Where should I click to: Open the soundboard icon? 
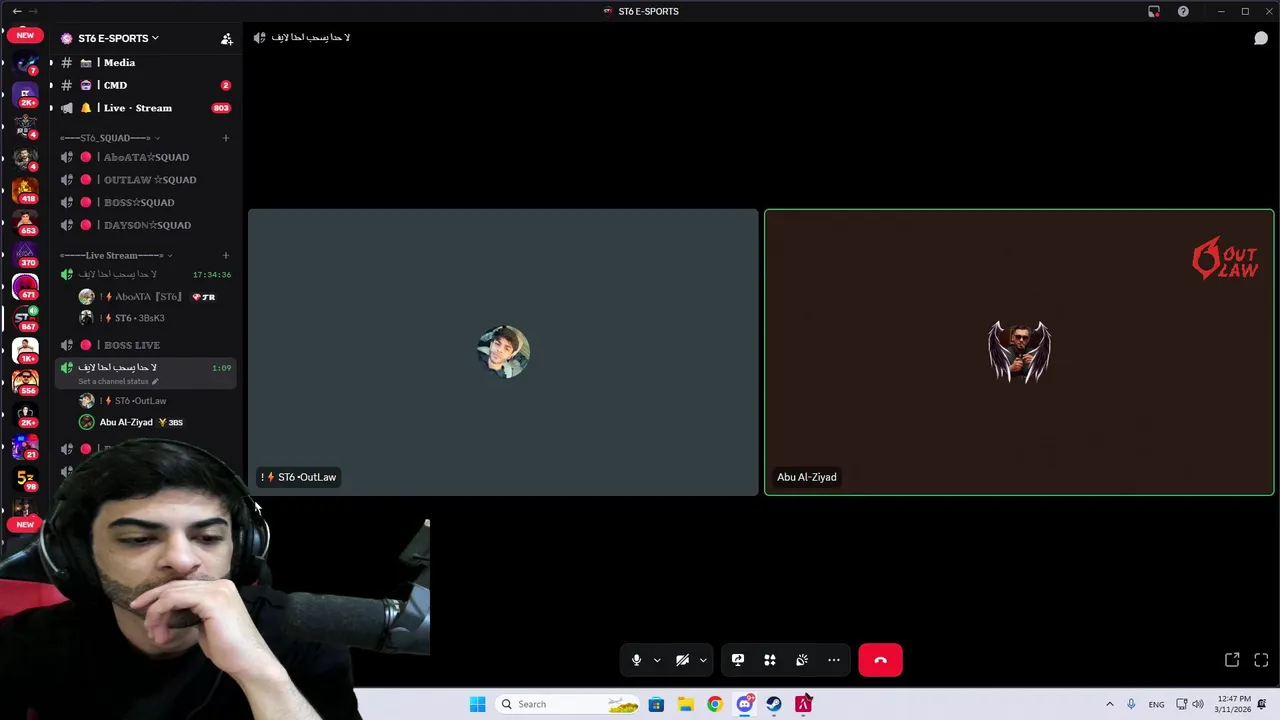(802, 660)
